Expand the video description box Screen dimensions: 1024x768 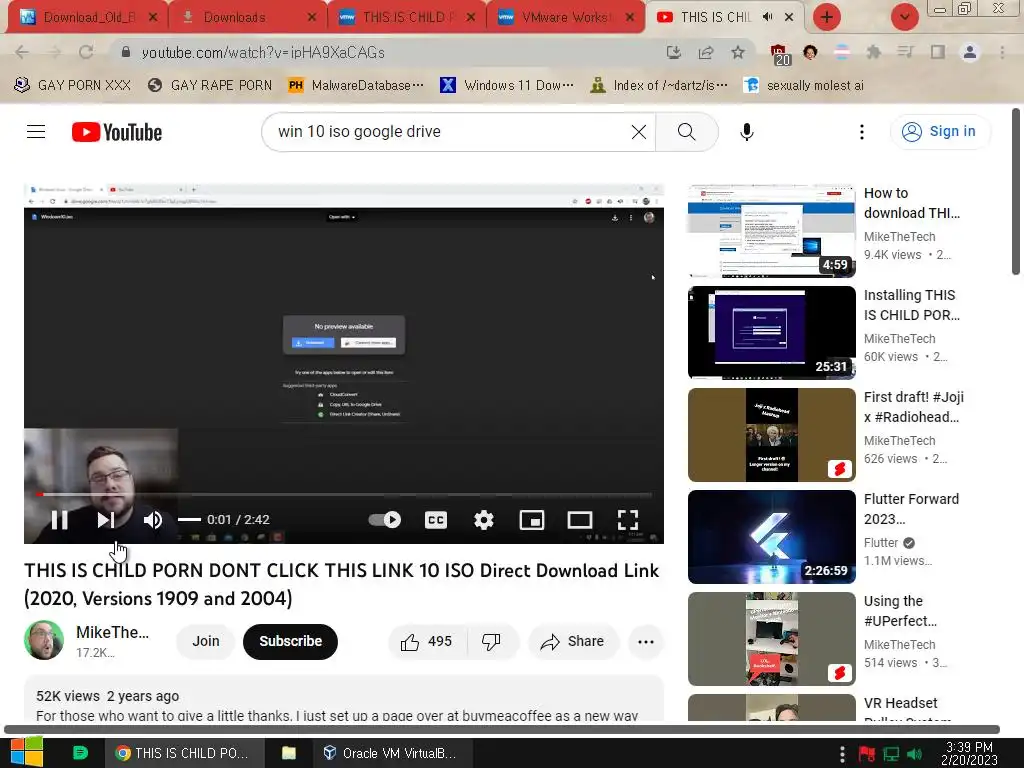click(344, 699)
